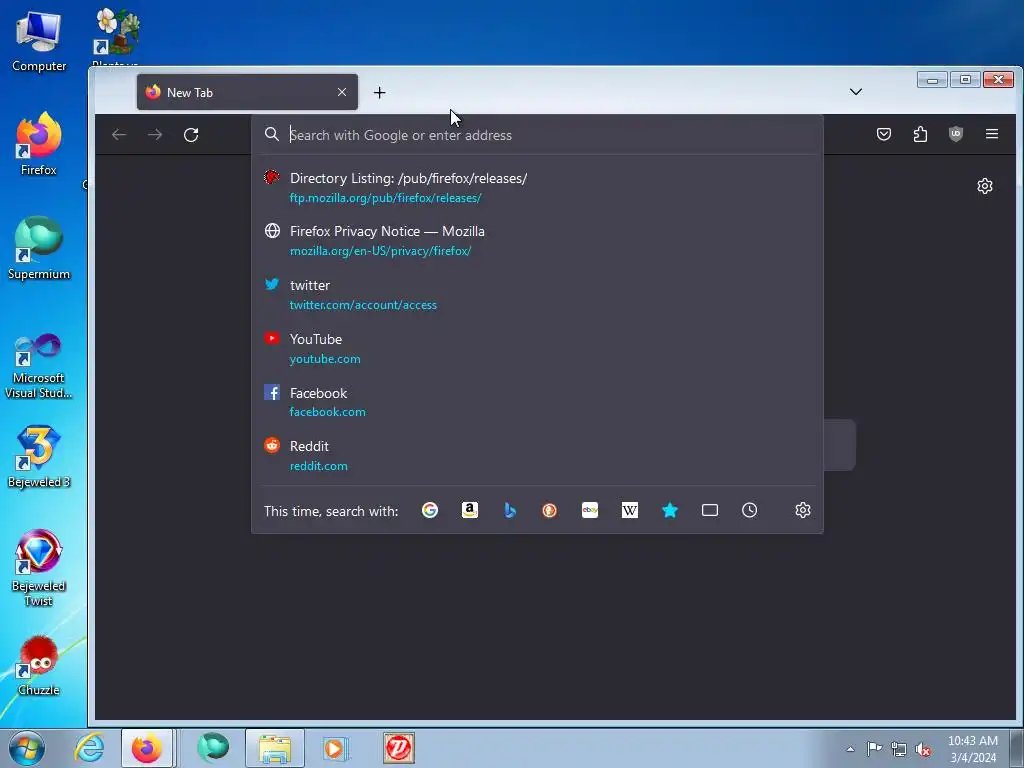Viewport: 1024px width, 768px height.
Task: Expand the List all tabs chevron
Action: tap(856, 92)
